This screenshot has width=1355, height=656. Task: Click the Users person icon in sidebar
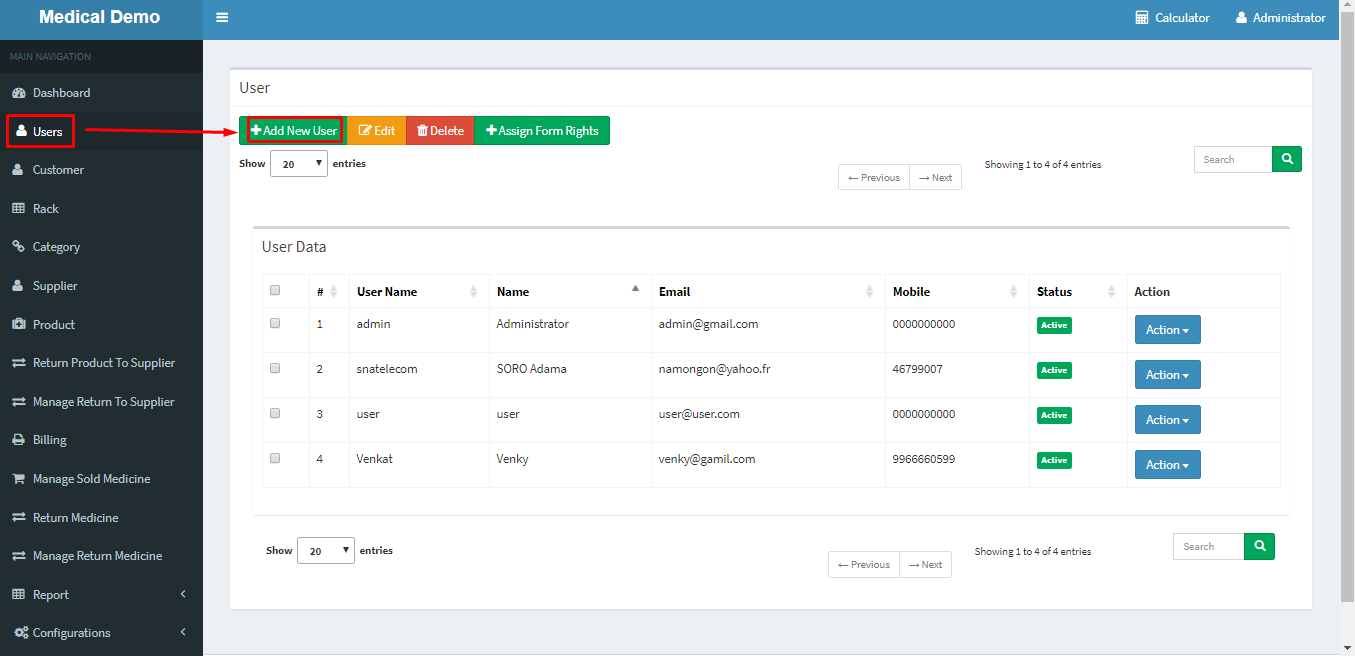coord(21,131)
